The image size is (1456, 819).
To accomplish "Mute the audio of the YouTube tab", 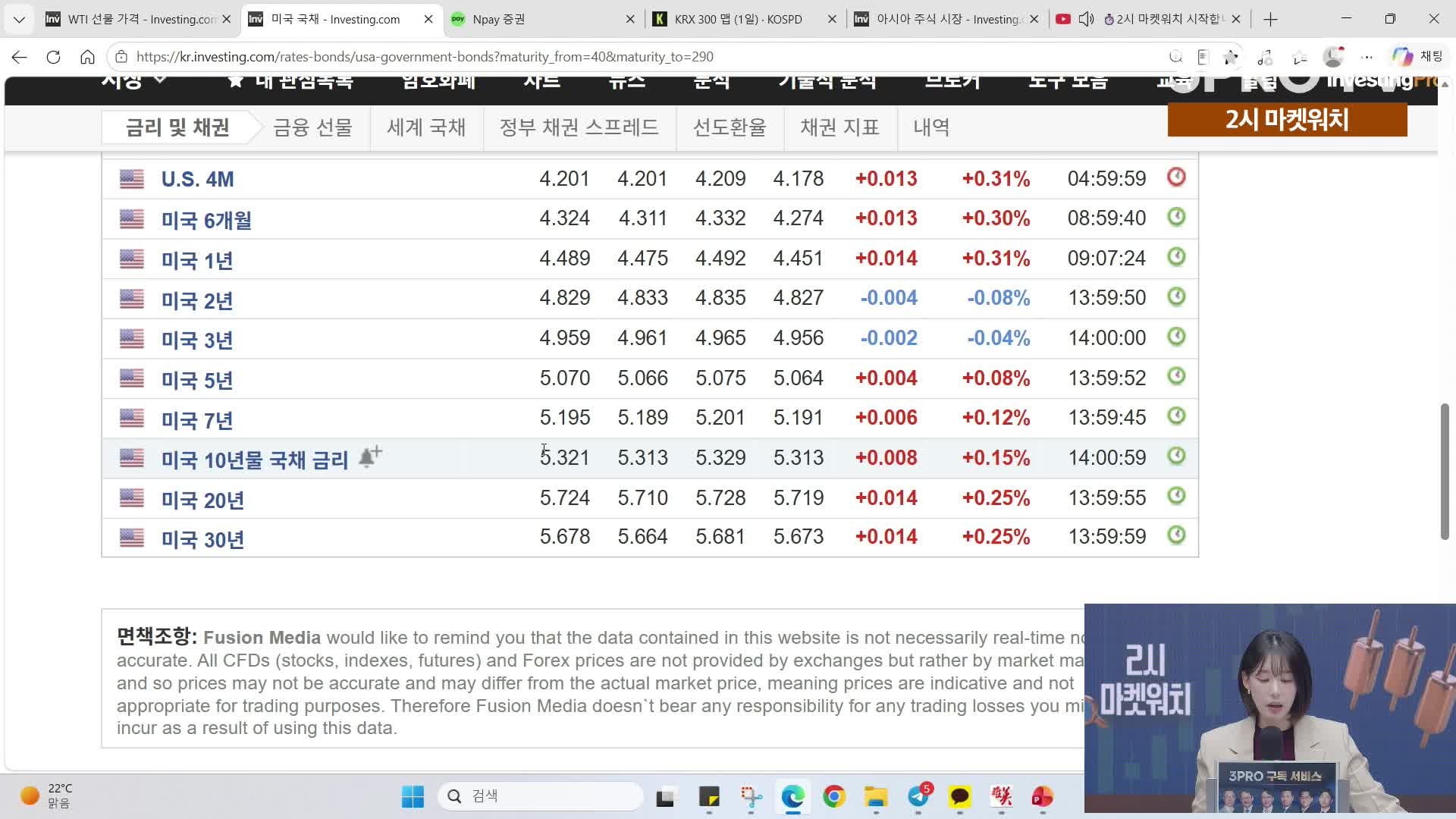I will pos(1086,19).
